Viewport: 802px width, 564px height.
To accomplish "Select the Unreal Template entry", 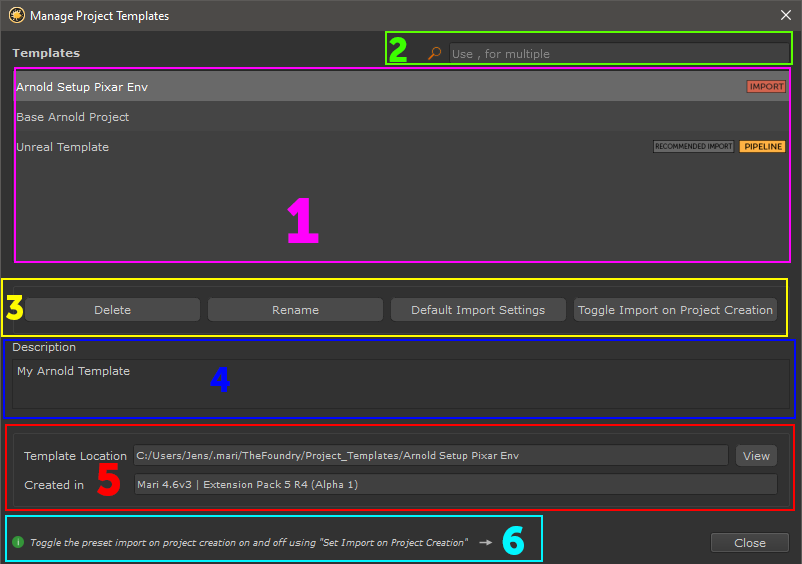I will click(x=63, y=147).
